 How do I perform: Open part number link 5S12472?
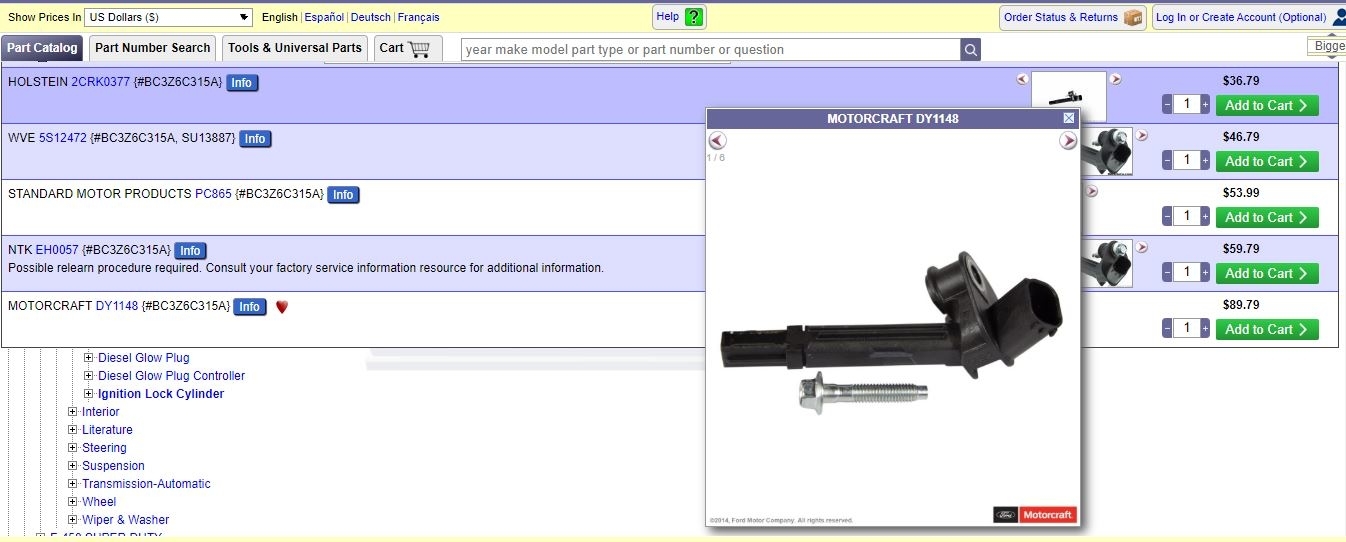click(x=63, y=138)
